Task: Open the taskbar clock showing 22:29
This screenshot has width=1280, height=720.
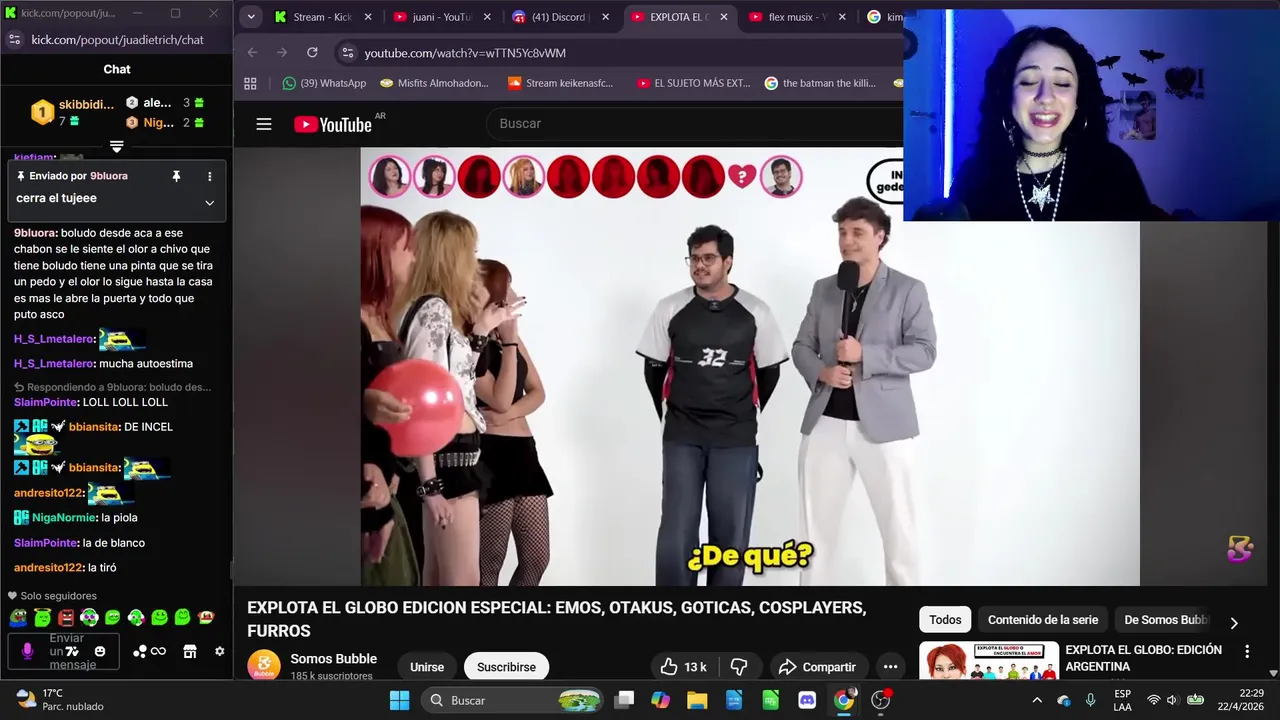Action: pos(1241,700)
